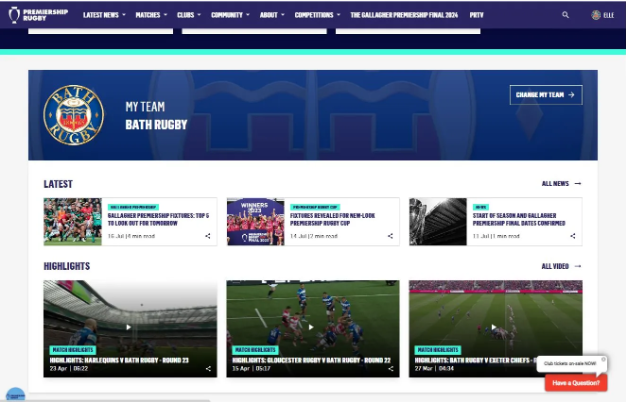Click the Gloucester Rugby v Bath Rugby Round 22 title
Image resolution: width=626 pixels, height=402 pixels.
coord(311,360)
